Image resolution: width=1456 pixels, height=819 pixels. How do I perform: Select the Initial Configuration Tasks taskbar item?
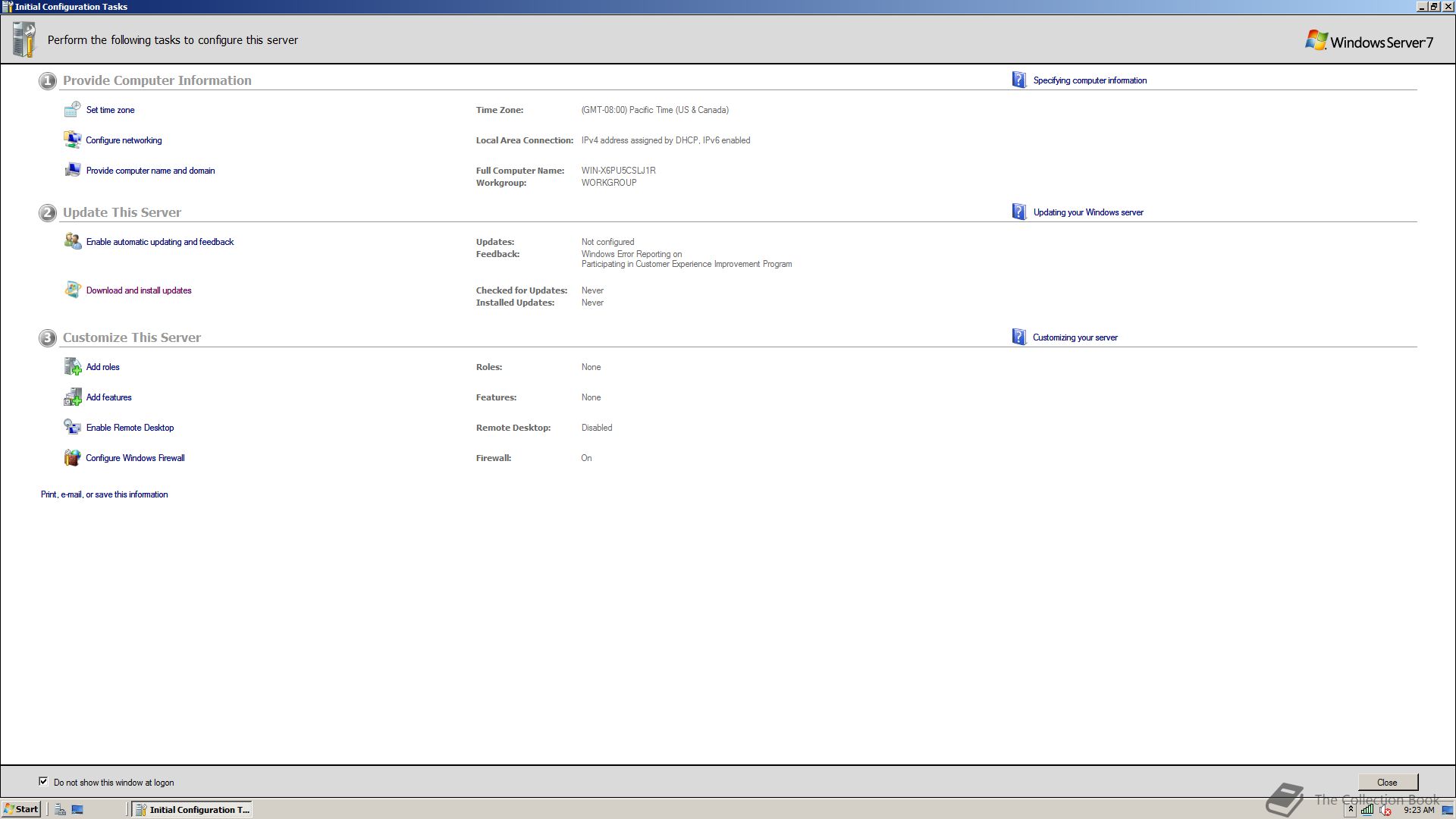[x=193, y=809]
